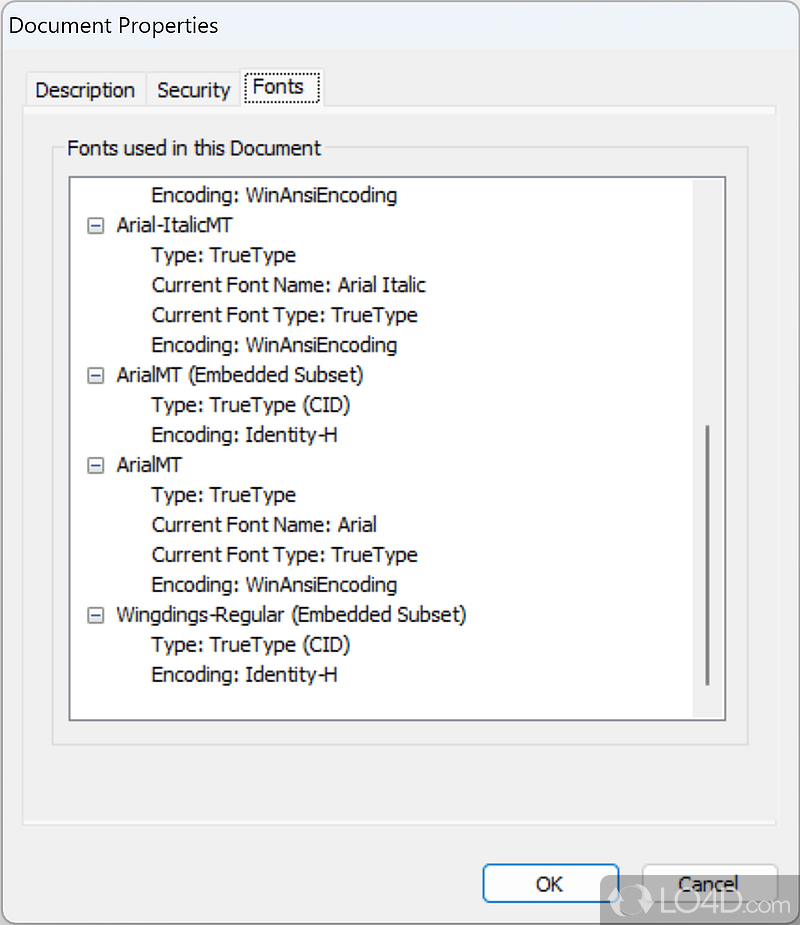Select 'Current Font Name: Arial Italic' row
The height and width of the screenshot is (925, 800).
pos(288,285)
